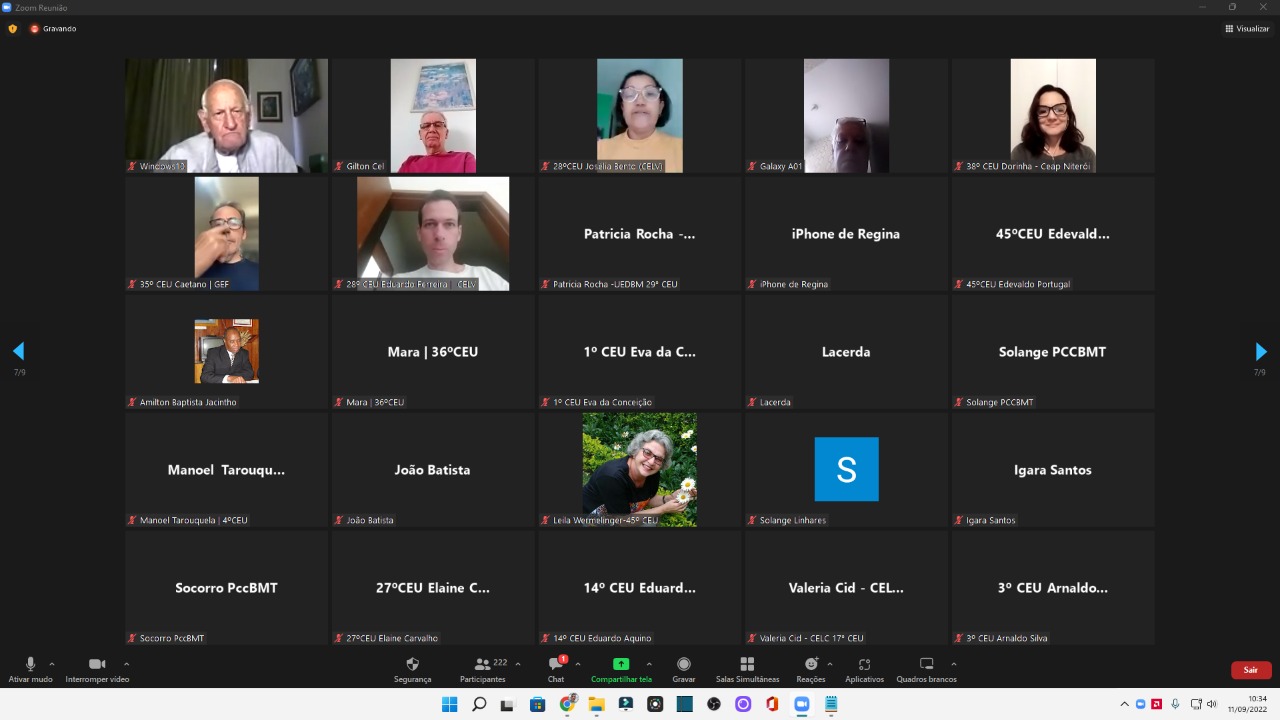Screen dimensions: 1280x720
Task: Toggle microphone with Ativar mudo
Action: [30, 669]
